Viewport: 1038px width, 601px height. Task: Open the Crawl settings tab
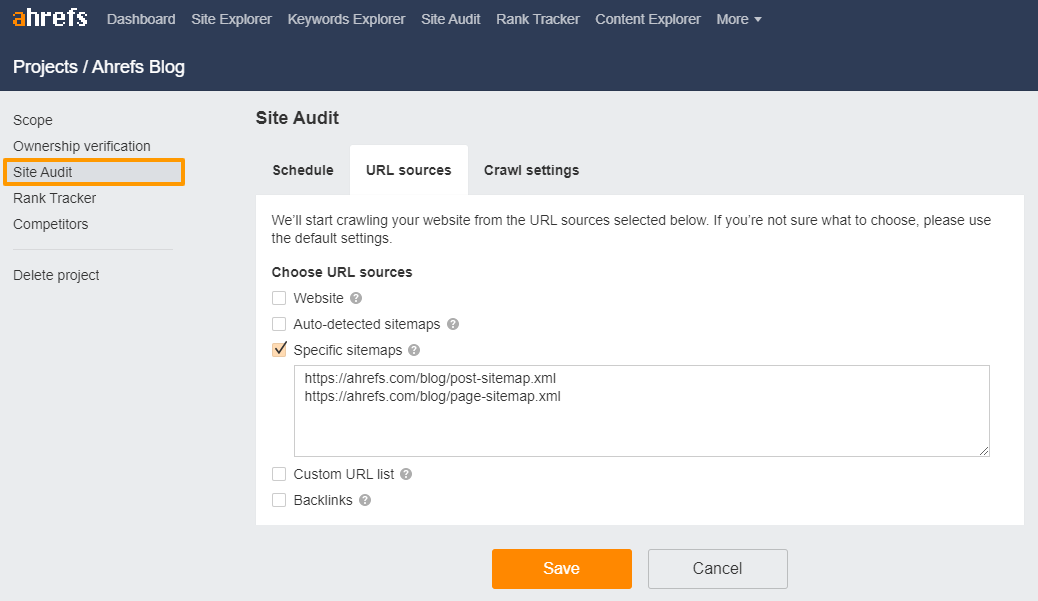[x=531, y=170]
